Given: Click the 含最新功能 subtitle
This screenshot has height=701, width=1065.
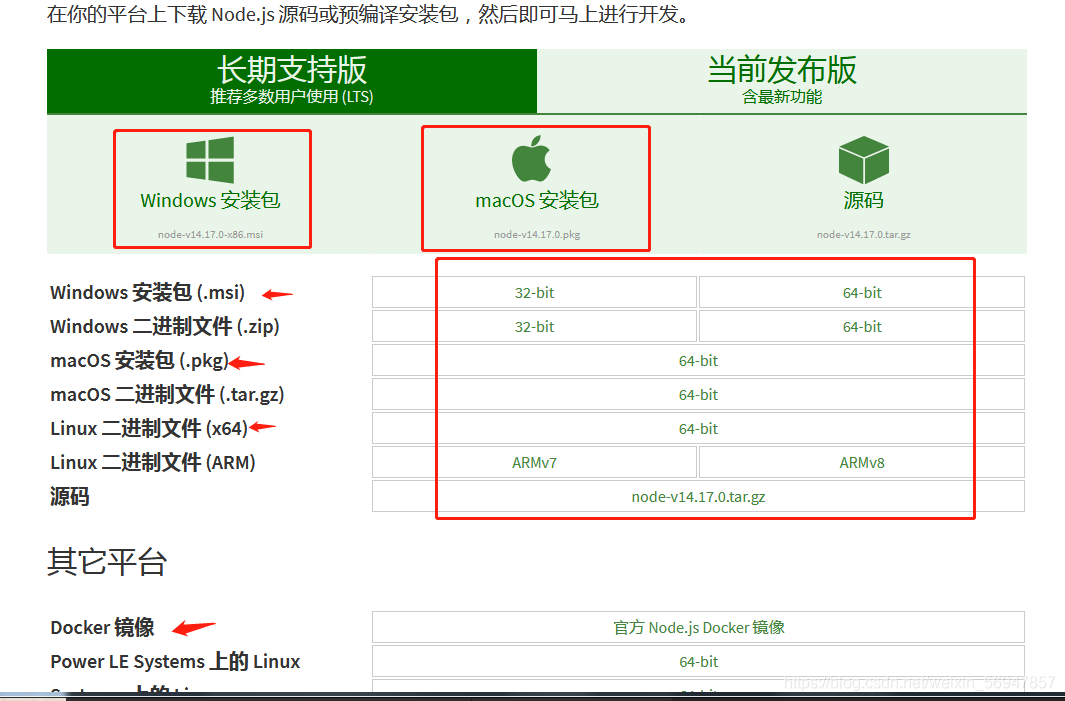Looking at the screenshot, I should [x=782, y=96].
